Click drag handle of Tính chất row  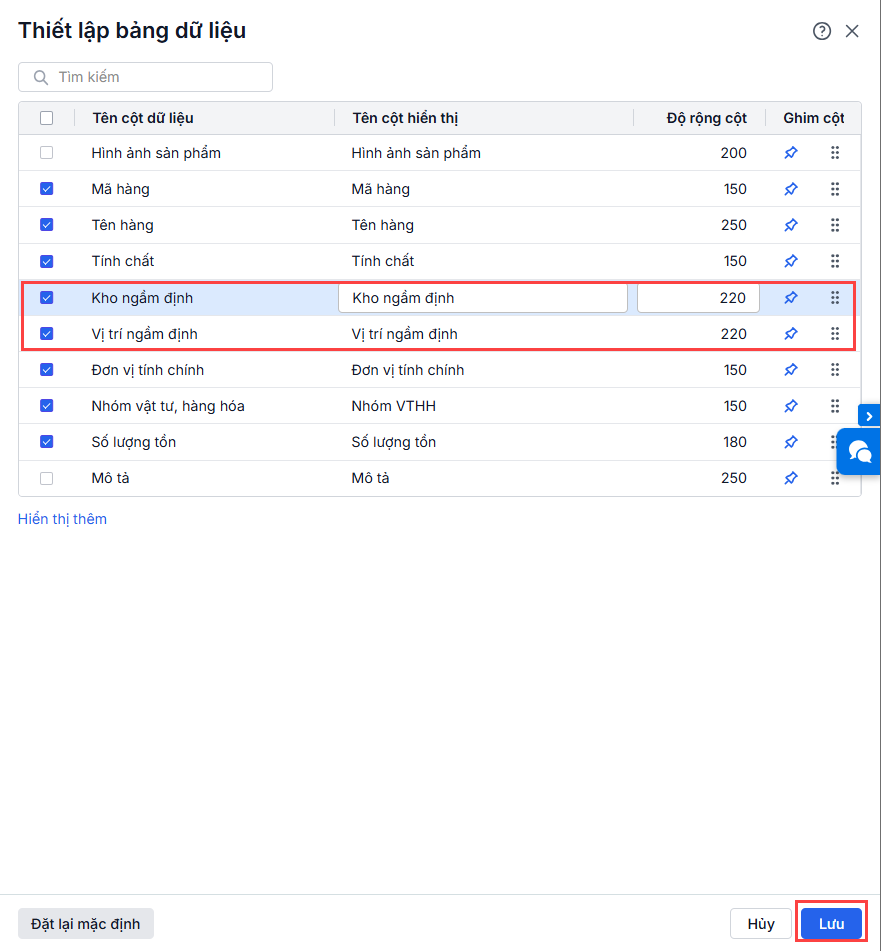[835, 261]
